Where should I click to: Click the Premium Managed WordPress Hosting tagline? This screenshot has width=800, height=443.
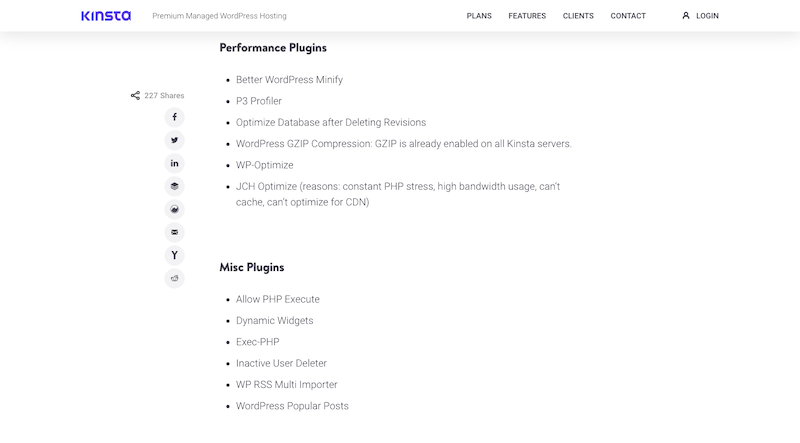pyautogui.click(x=219, y=16)
